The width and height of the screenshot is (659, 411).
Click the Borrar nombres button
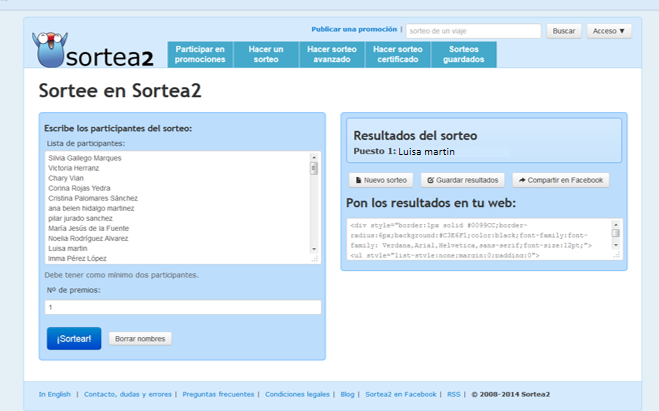[140, 339]
